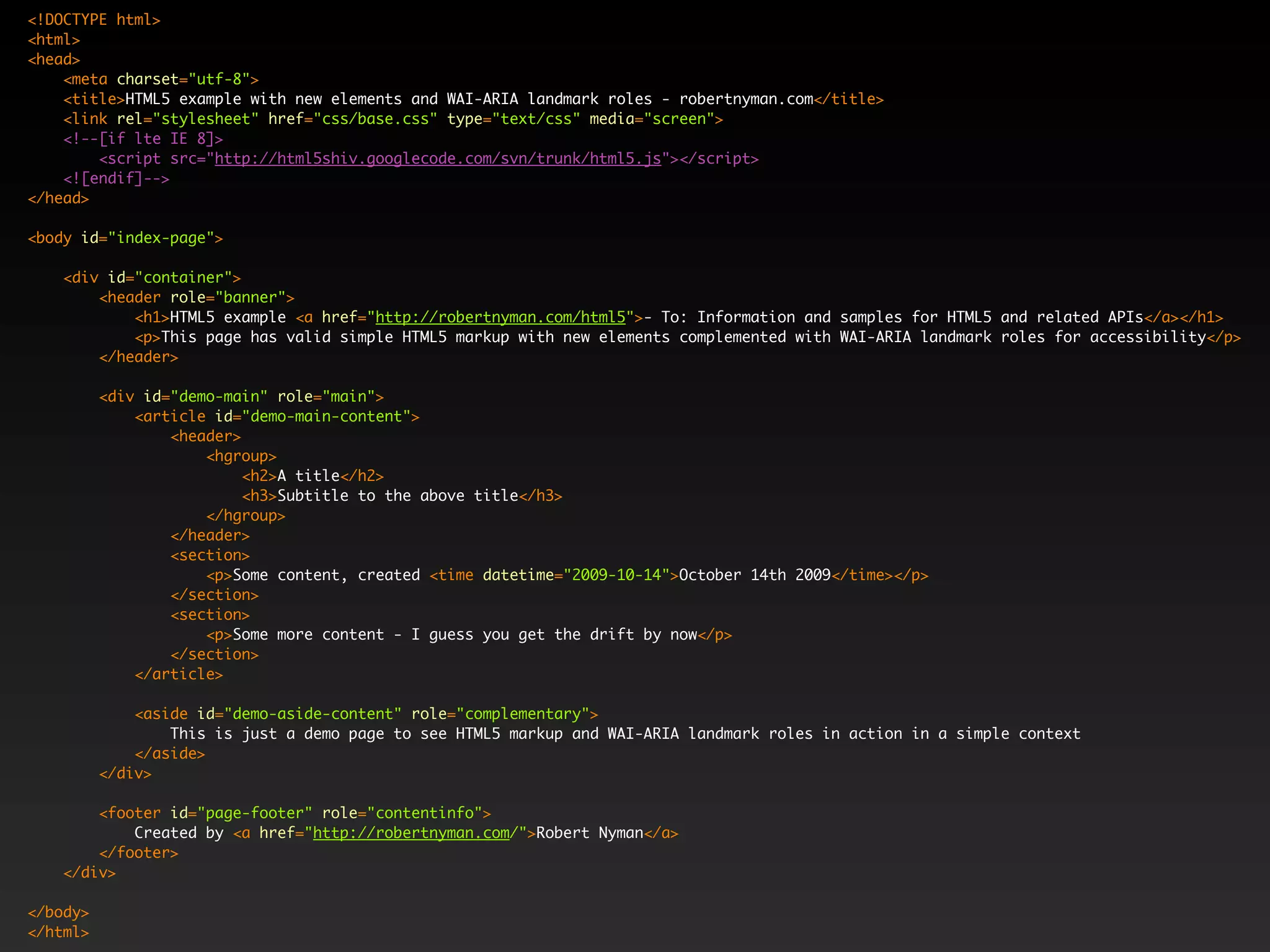Select 'This is just a demo page' aside text
Viewport: 1270px width, 952px height.
click(x=625, y=734)
